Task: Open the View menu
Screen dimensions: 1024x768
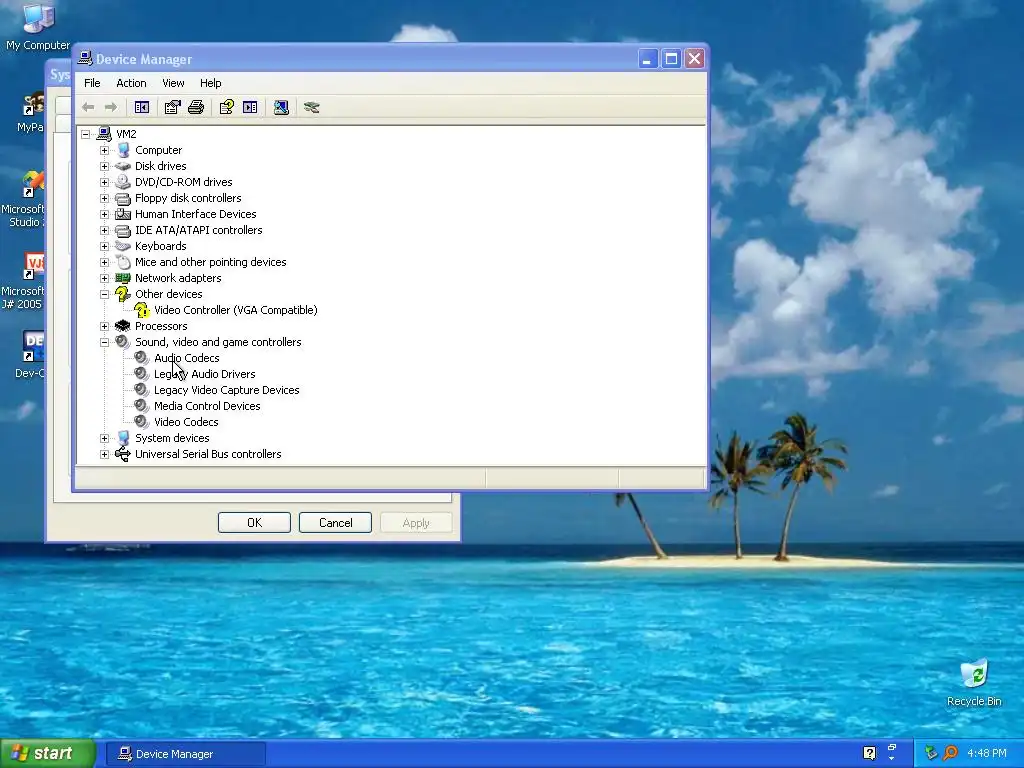Action: (x=173, y=83)
